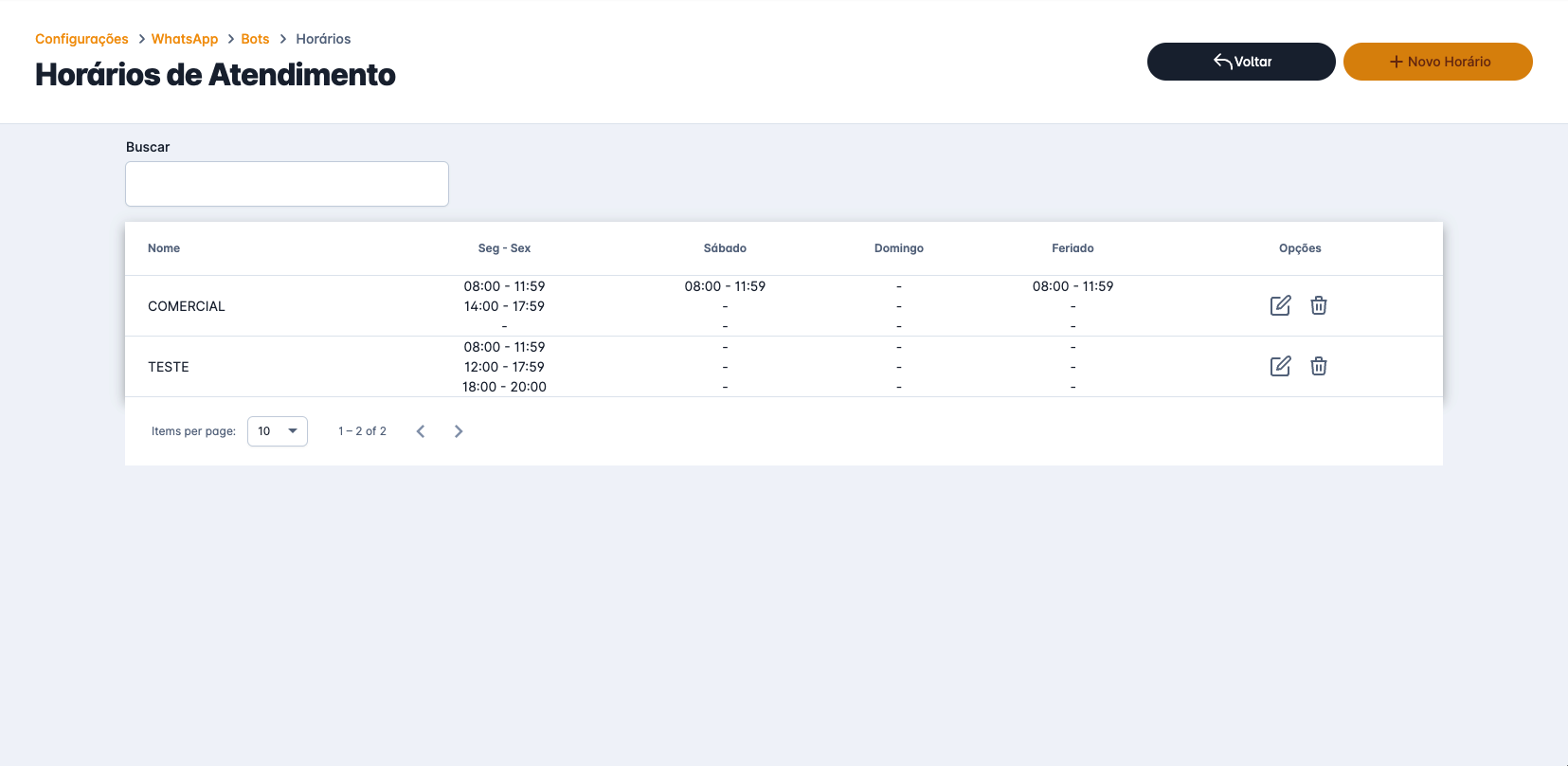
Task: Open edit for the TESTE schedule
Action: coord(1280,366)
